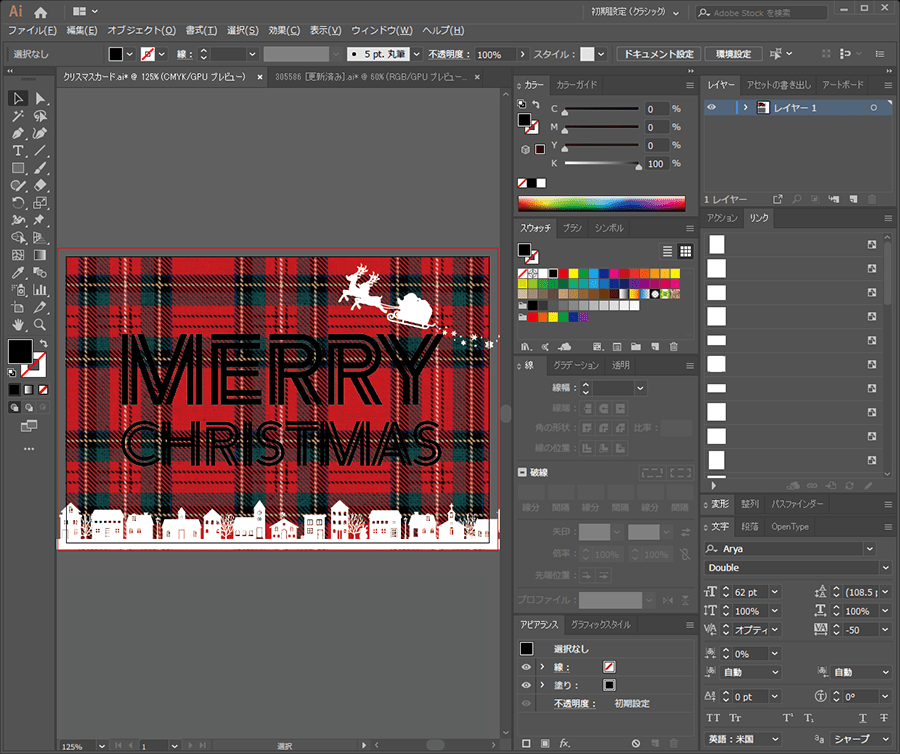900x754 pixels.
Task: Select the Type tool in the toolbox
Action: [18, 151]
